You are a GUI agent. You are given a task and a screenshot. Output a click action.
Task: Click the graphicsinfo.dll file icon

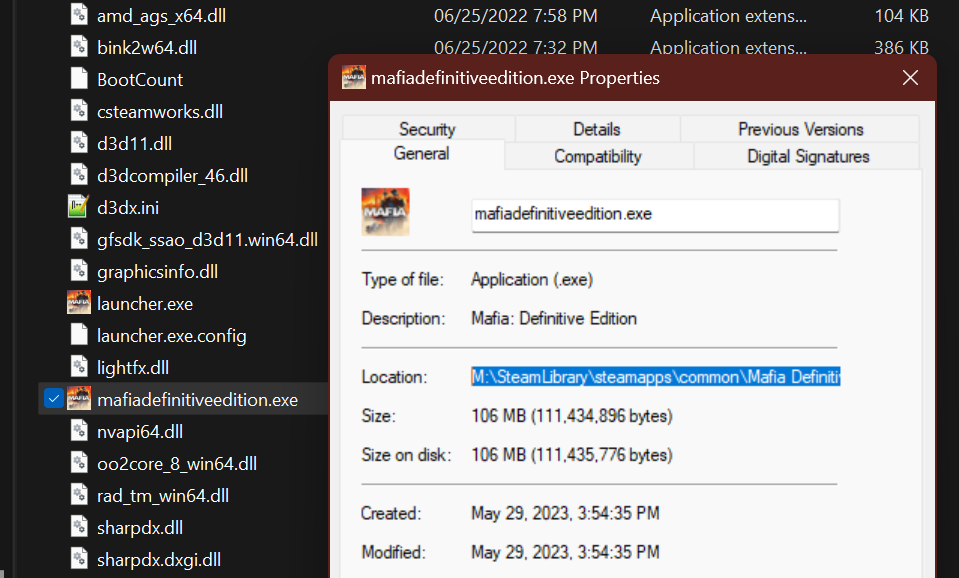79,271
